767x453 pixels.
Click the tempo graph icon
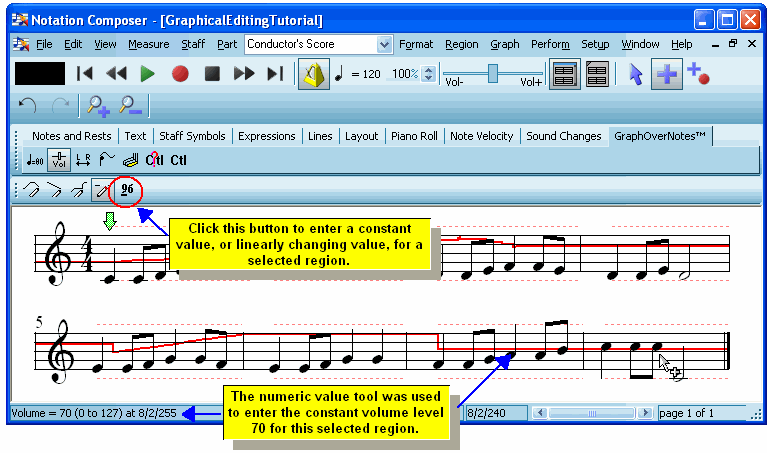point(33,160)
